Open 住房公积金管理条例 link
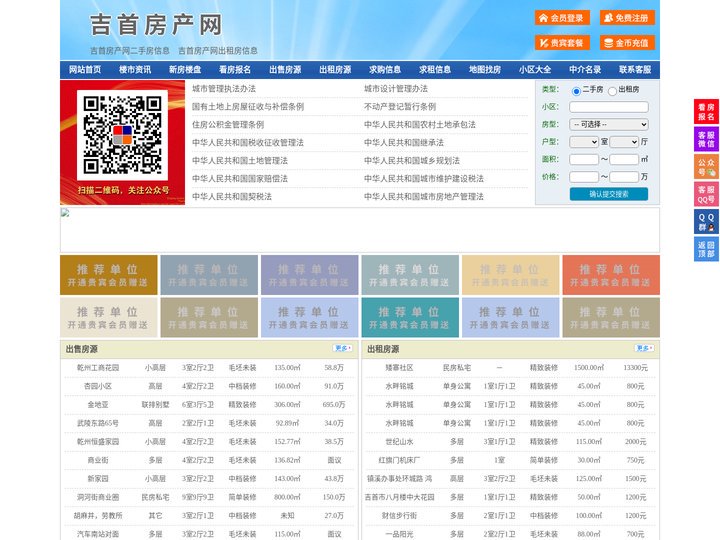This screenshot has width=720, height=540. click(228, 124)
